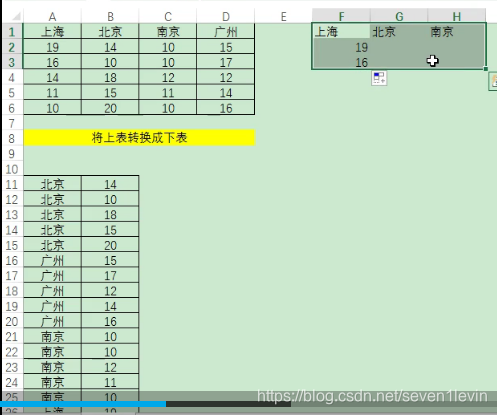Select column B header
Image resolution: width=497 pixels, height=415 pixels.
click(110, 16)
